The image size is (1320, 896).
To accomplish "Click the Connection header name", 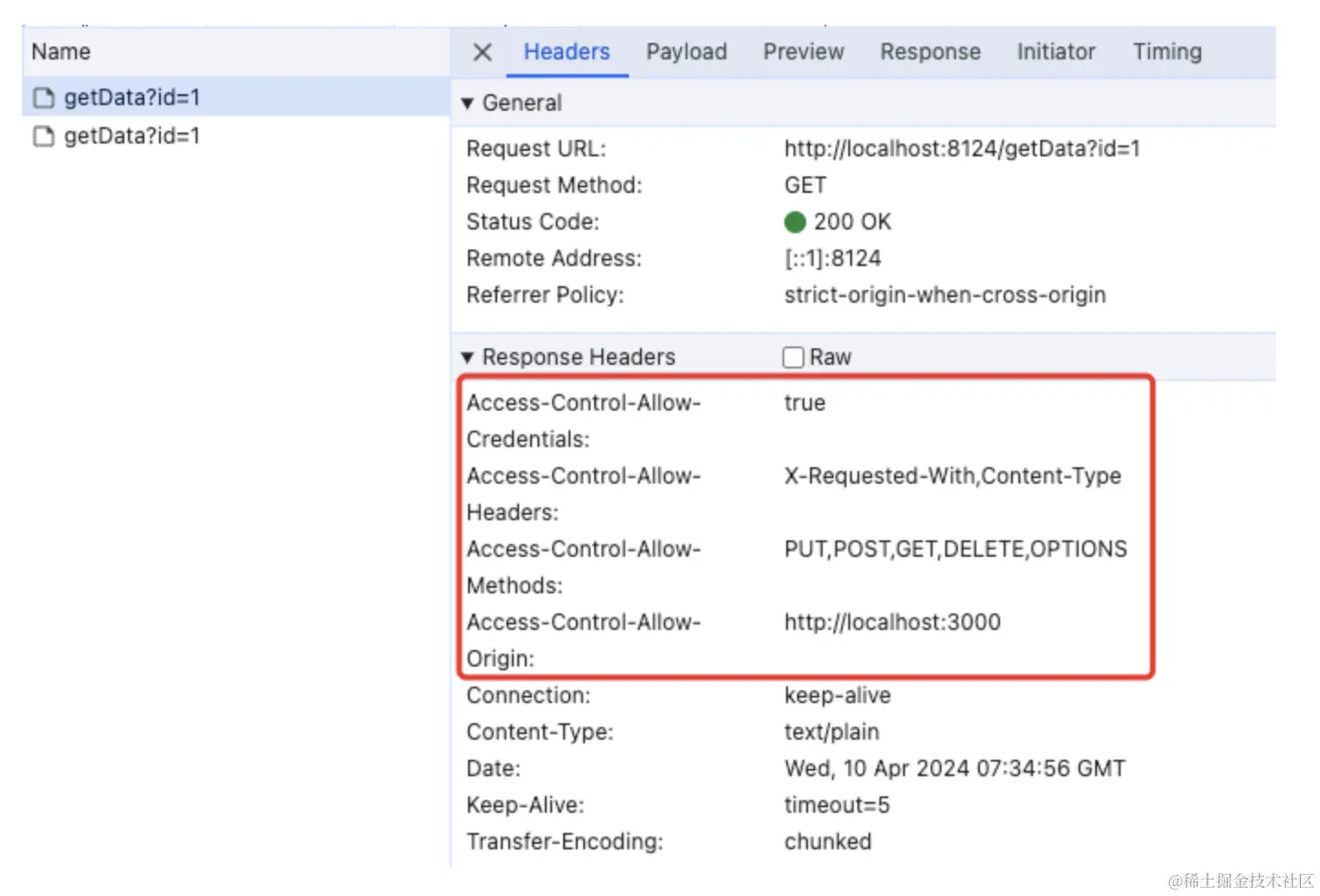I will click(528, 696).
